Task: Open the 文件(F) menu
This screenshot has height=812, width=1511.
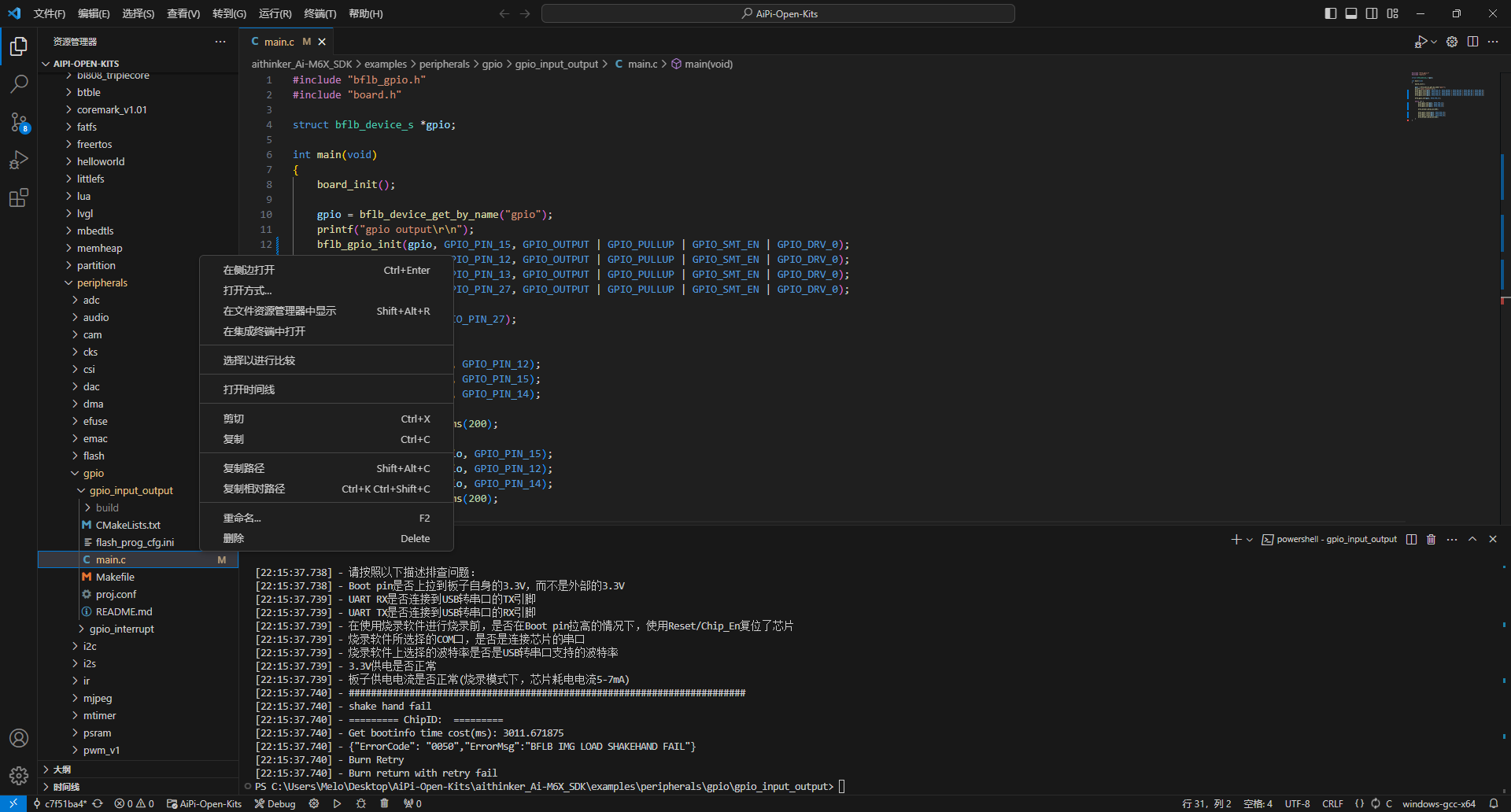Action: click(50, 13)
